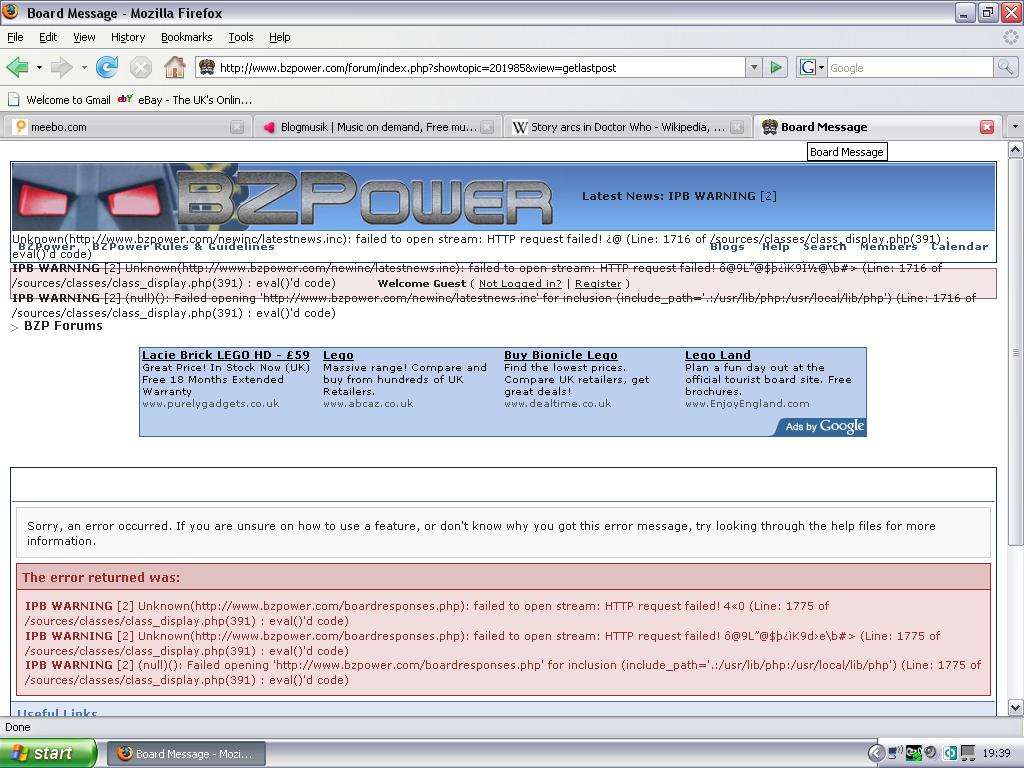The height and width of the screenshot is (768, 1024).
Task: Open the Home page icon
Action: pyautogui.click(x=174, y=67)
